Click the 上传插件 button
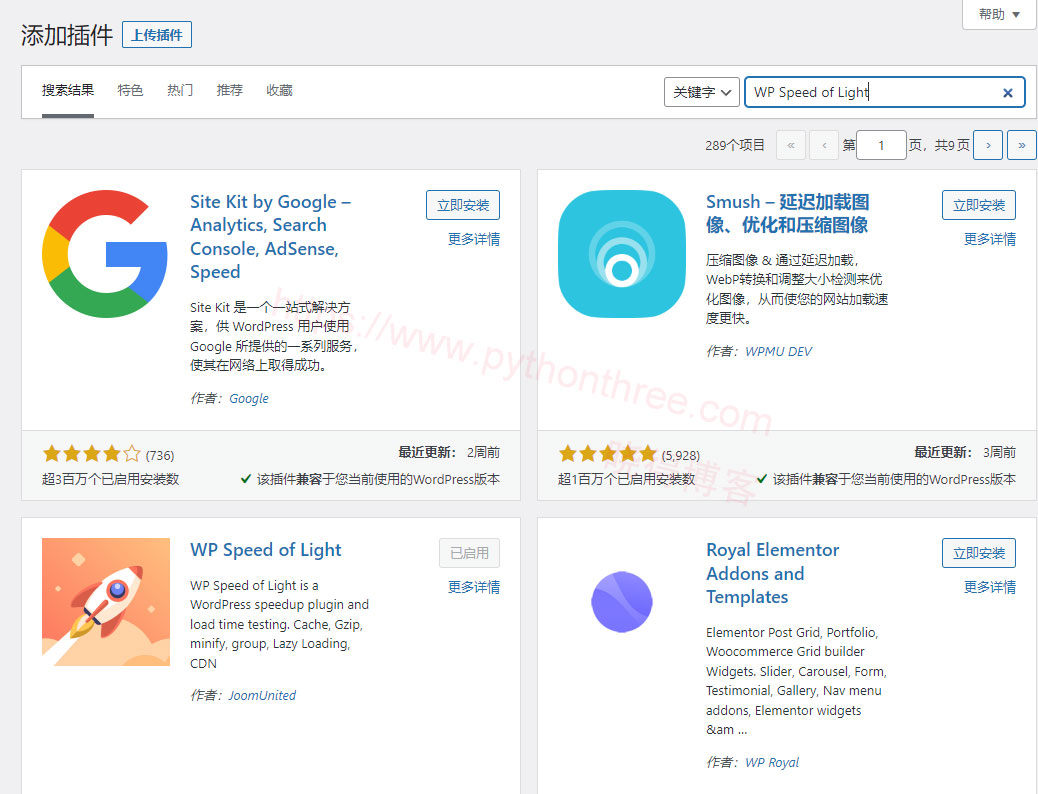The width and height of the screenshot is (1038, 794). click(157, 35)
